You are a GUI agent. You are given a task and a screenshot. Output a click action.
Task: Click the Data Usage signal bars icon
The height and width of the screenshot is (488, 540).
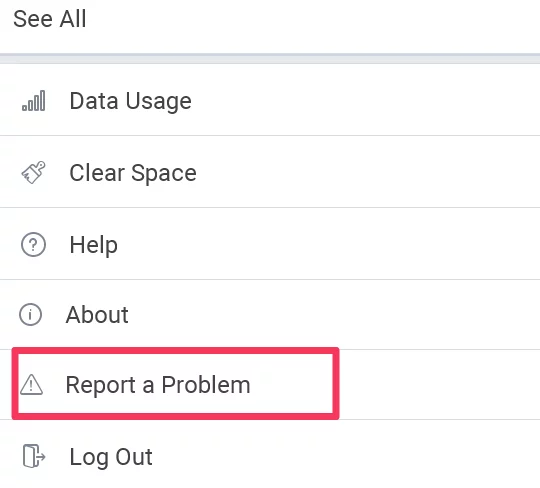pos(33,101)
